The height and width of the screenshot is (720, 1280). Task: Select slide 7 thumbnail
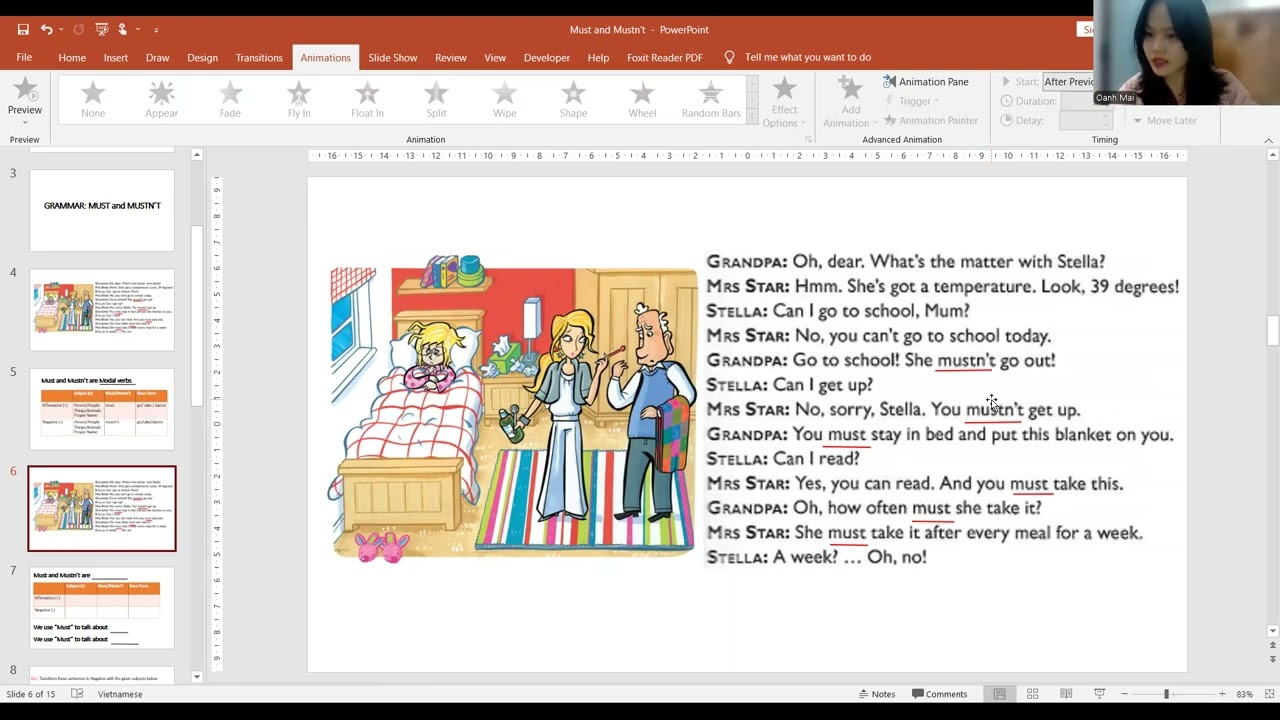(x=102, y=607)
